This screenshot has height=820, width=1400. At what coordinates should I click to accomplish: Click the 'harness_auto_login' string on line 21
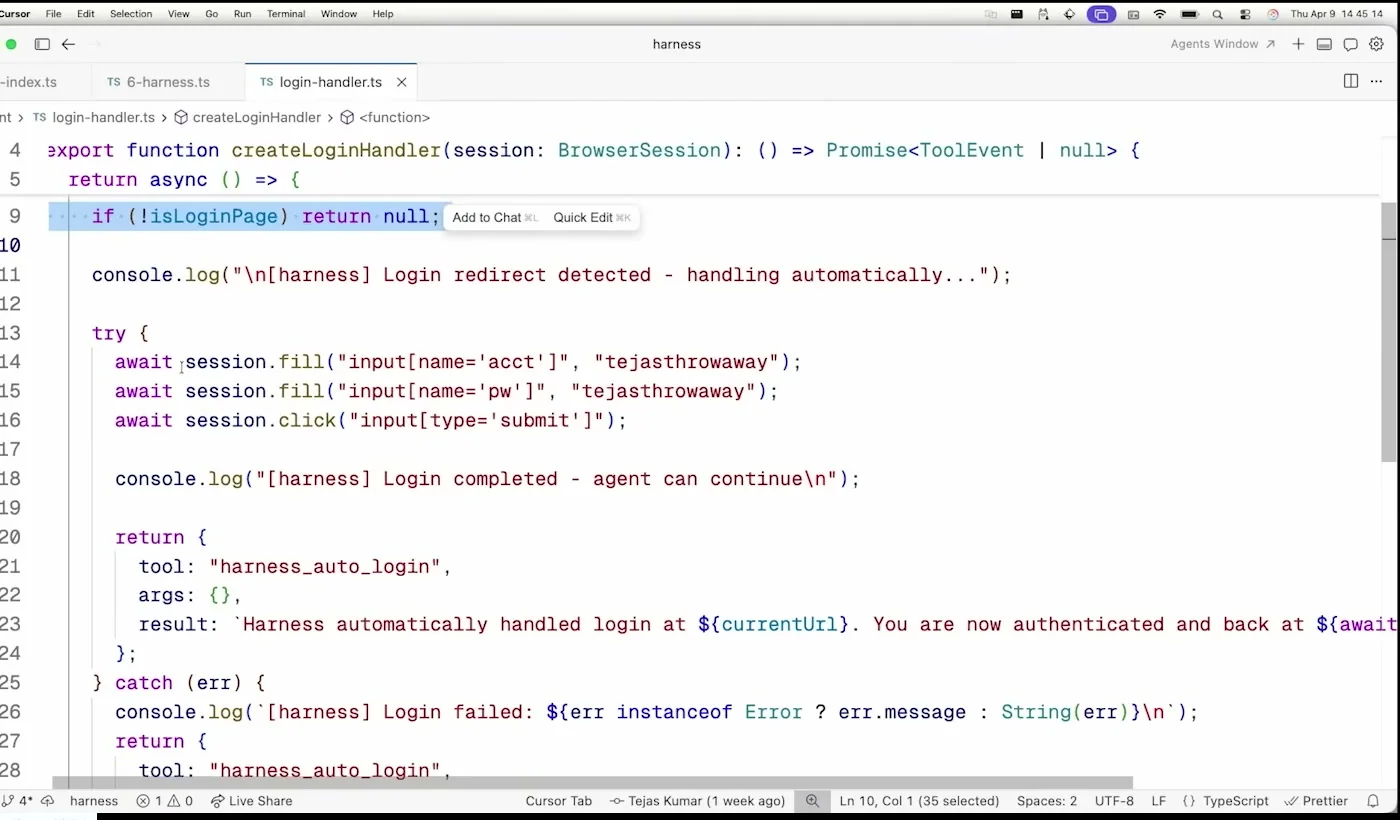point(325,567)
